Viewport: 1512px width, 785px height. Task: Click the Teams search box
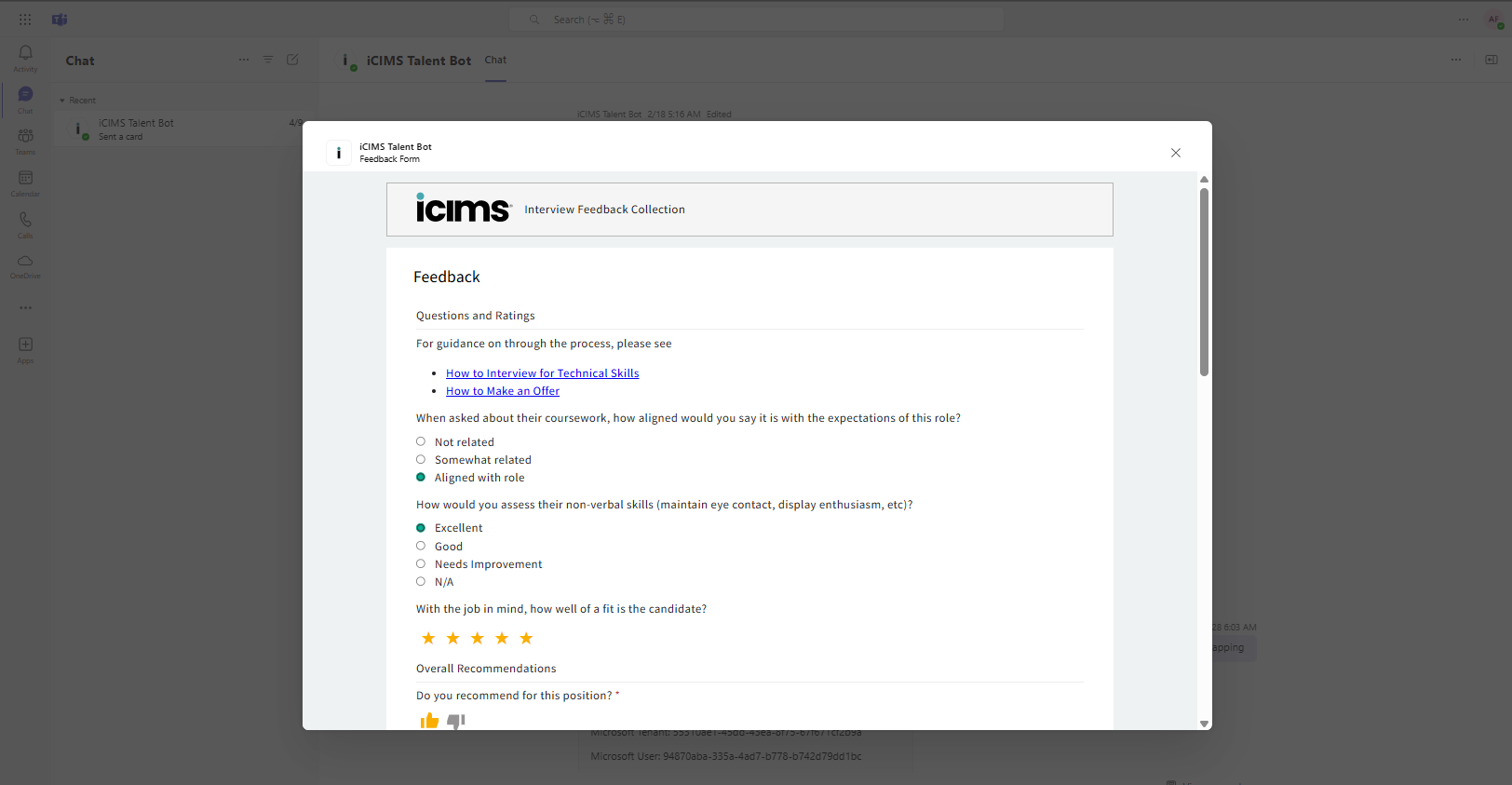pyautogui.click(x=756, y=20)
